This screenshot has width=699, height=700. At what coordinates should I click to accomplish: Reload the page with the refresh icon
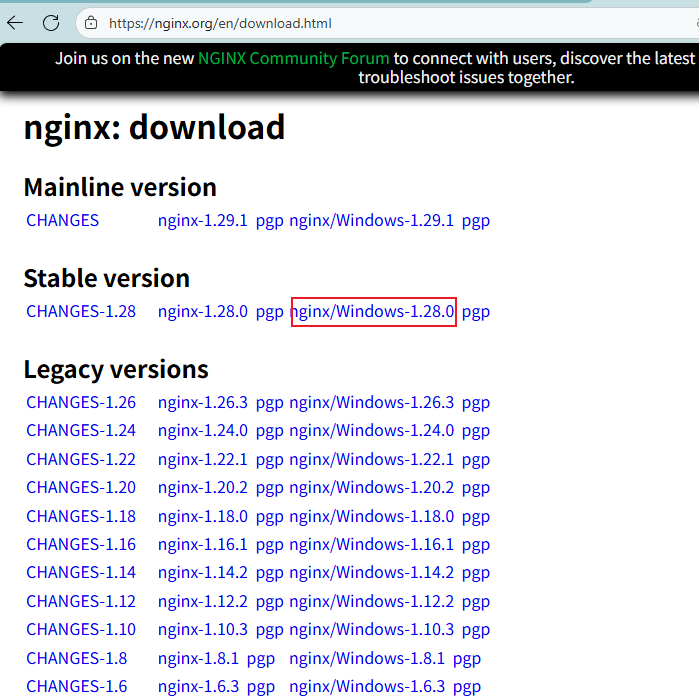51,23
